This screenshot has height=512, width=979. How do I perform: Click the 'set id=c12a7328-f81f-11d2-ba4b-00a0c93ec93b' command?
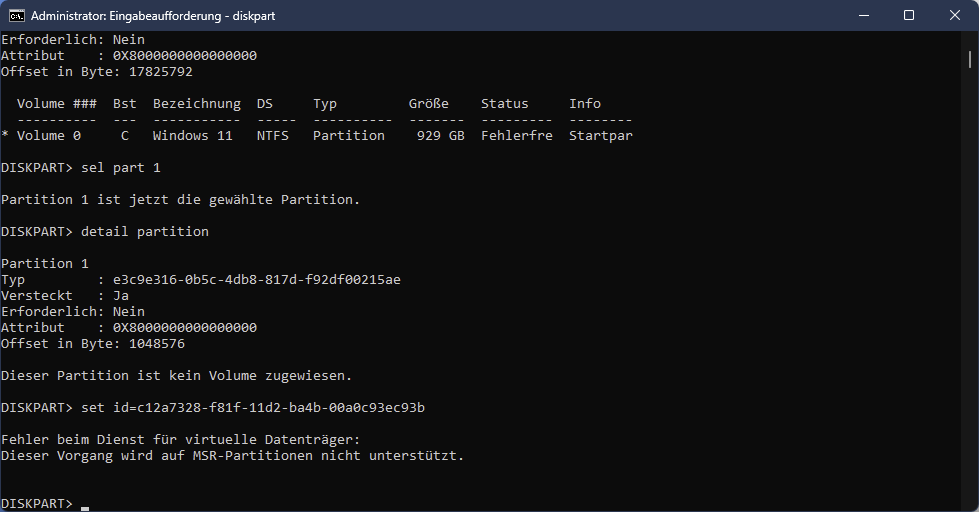pos(253,408)
